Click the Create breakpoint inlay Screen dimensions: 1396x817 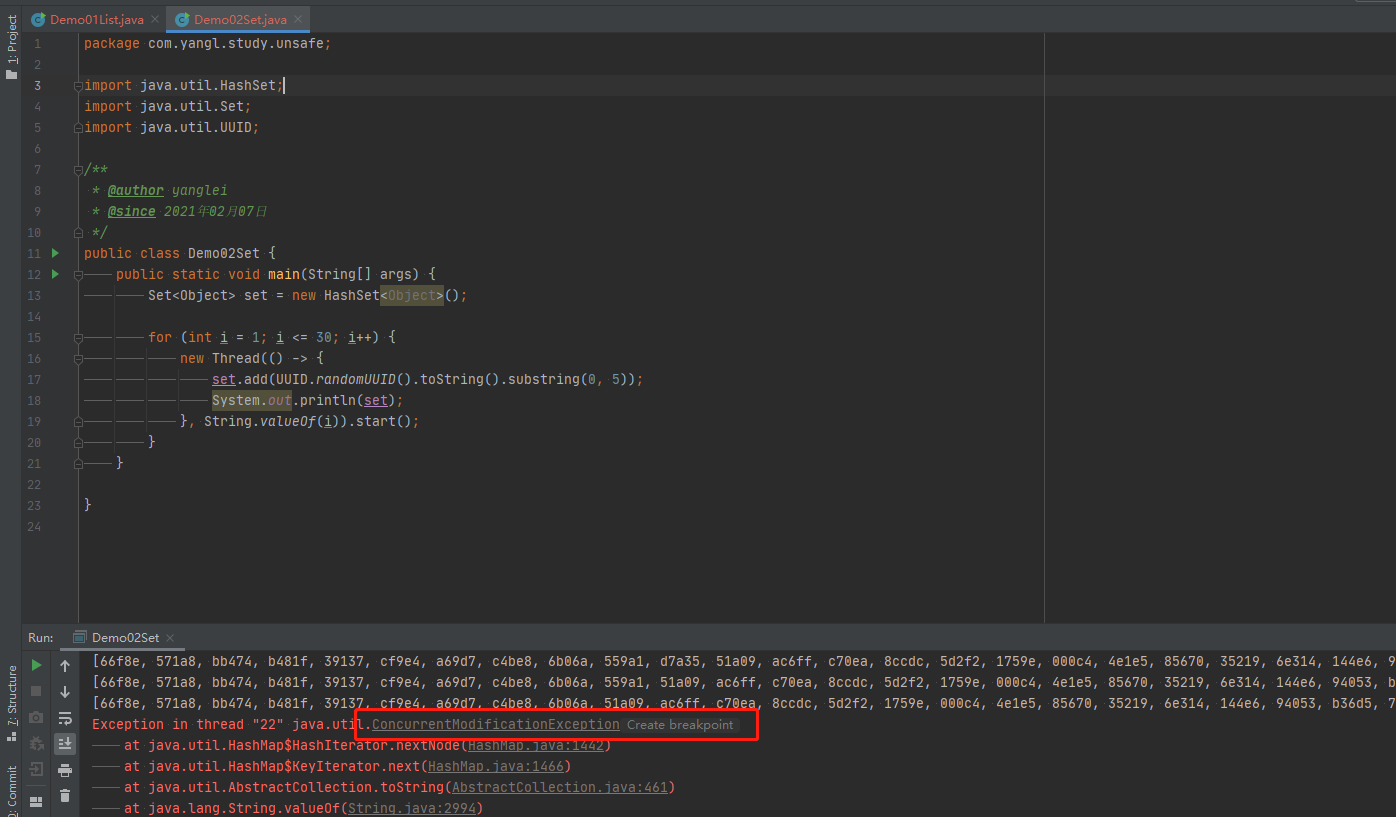pos(680,725)
